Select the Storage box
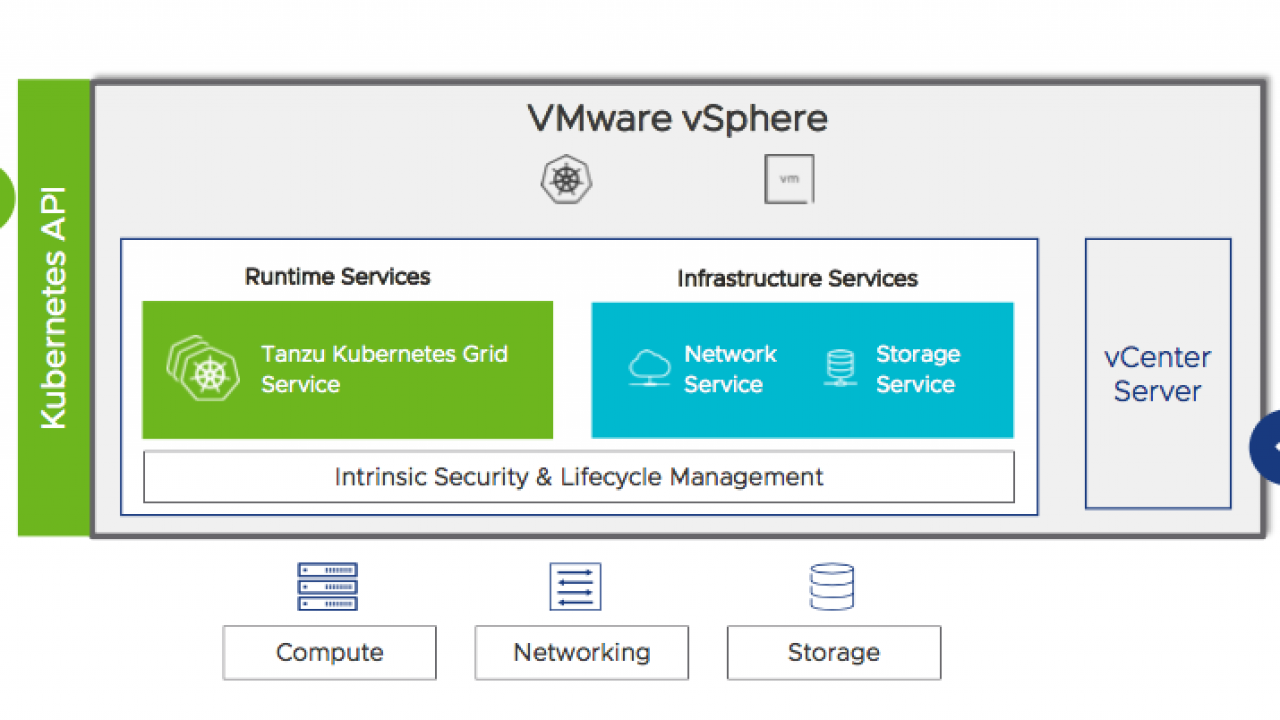 [834, 653]
